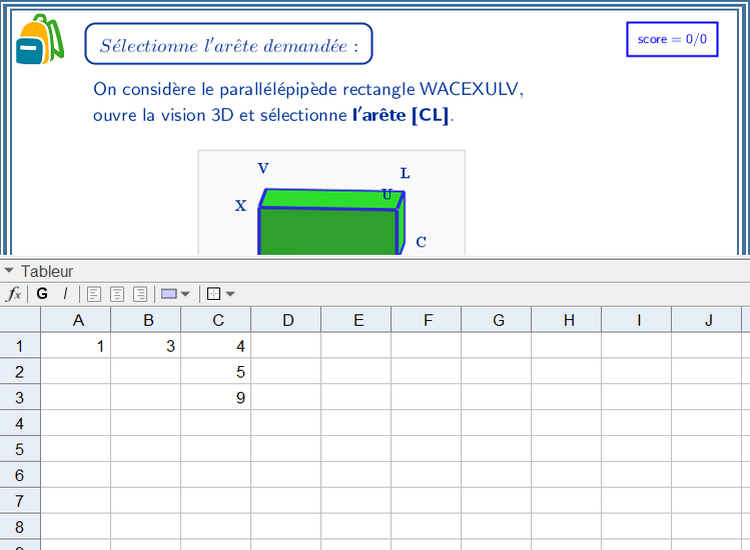
Task: Select row 6 header
Action: click(x=20, y=474)
